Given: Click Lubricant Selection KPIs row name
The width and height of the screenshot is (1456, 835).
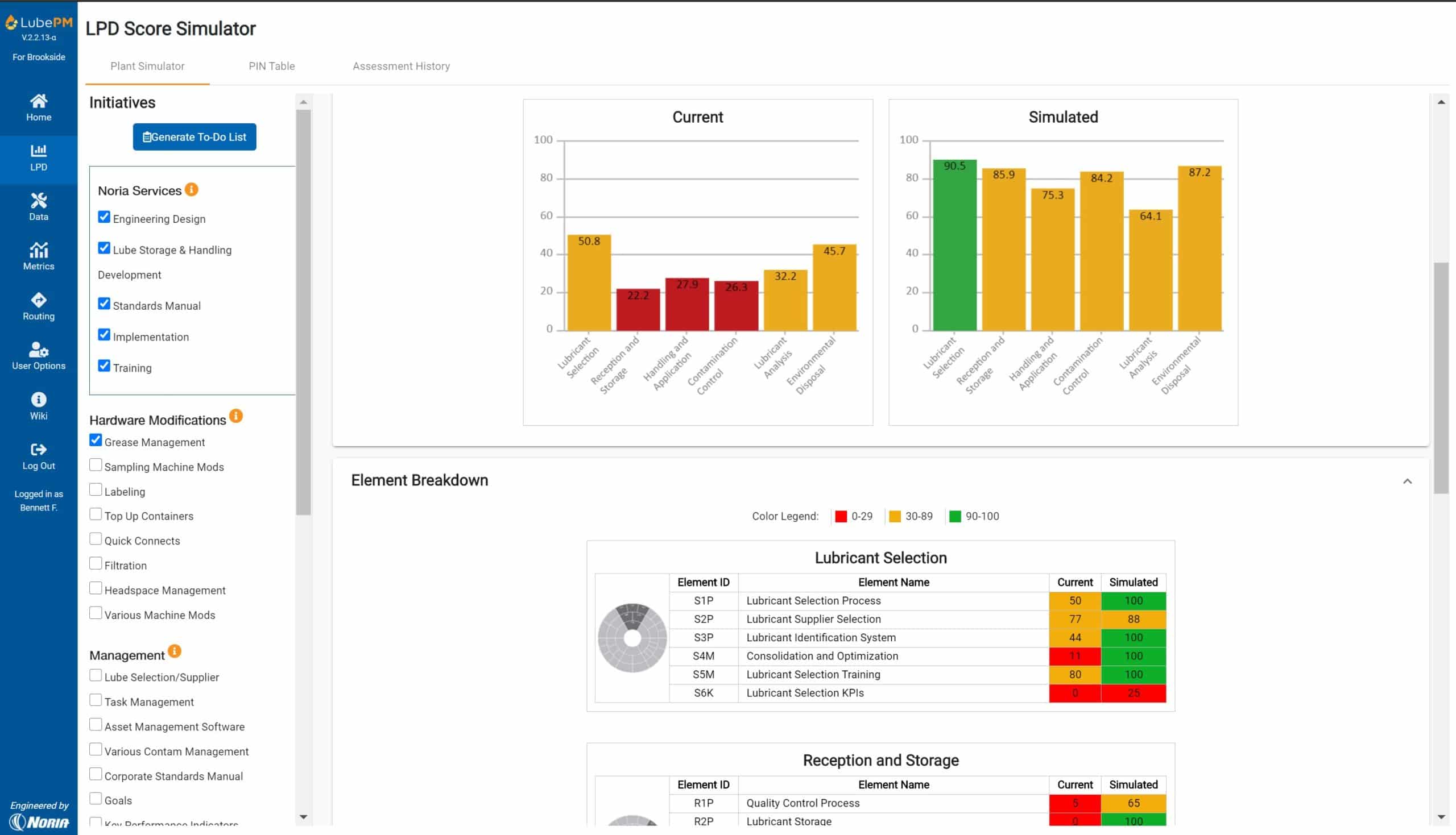Looking at the screenshot, I should click(804, 693).
